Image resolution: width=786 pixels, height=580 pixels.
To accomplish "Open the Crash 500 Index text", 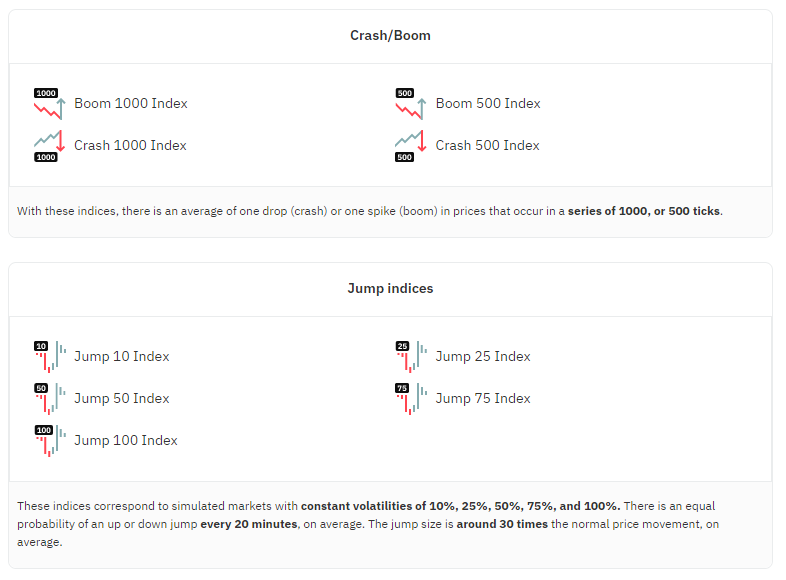I will [488, 145].
